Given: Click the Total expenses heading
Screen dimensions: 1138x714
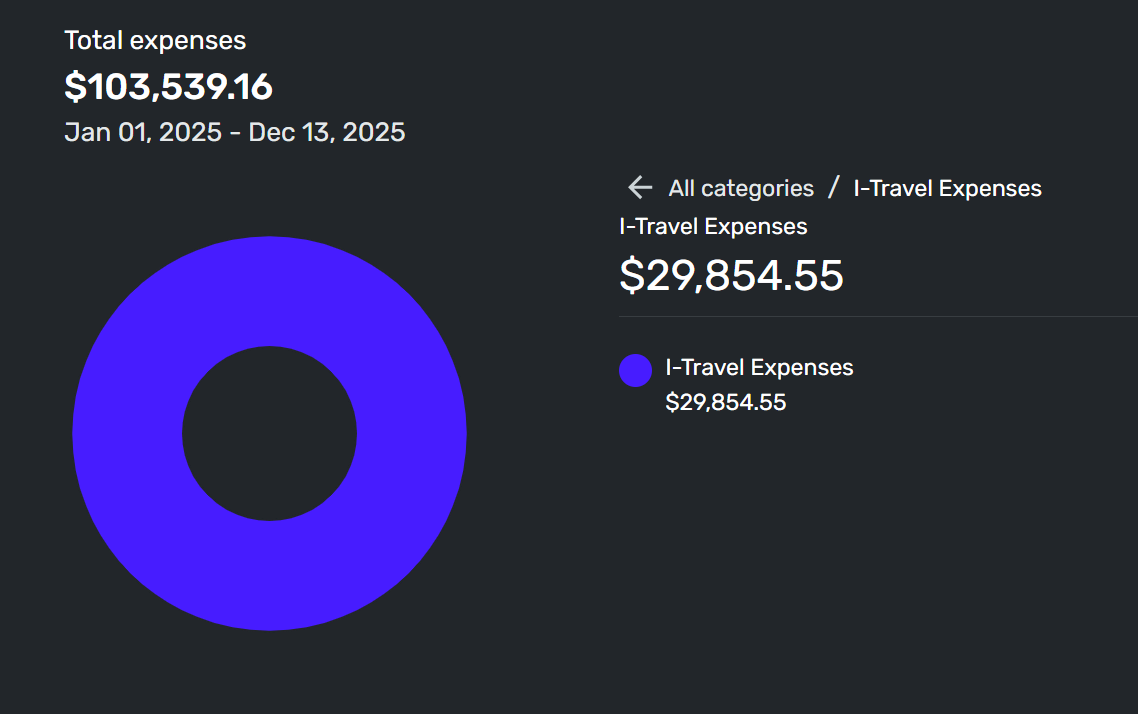Looking at the screenshot, I should point(155,41).
